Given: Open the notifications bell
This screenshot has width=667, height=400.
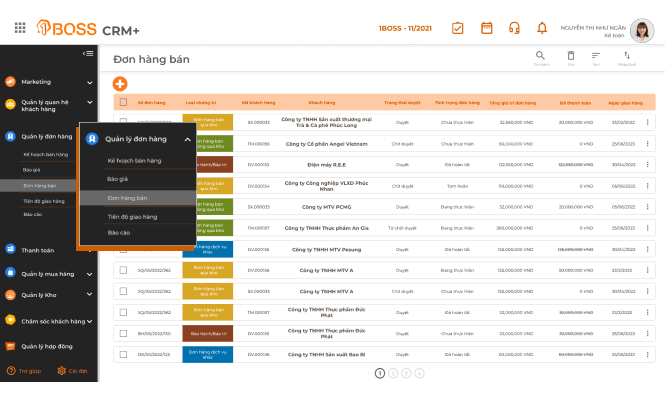Looking at the screenshot, I should [542, 28].
